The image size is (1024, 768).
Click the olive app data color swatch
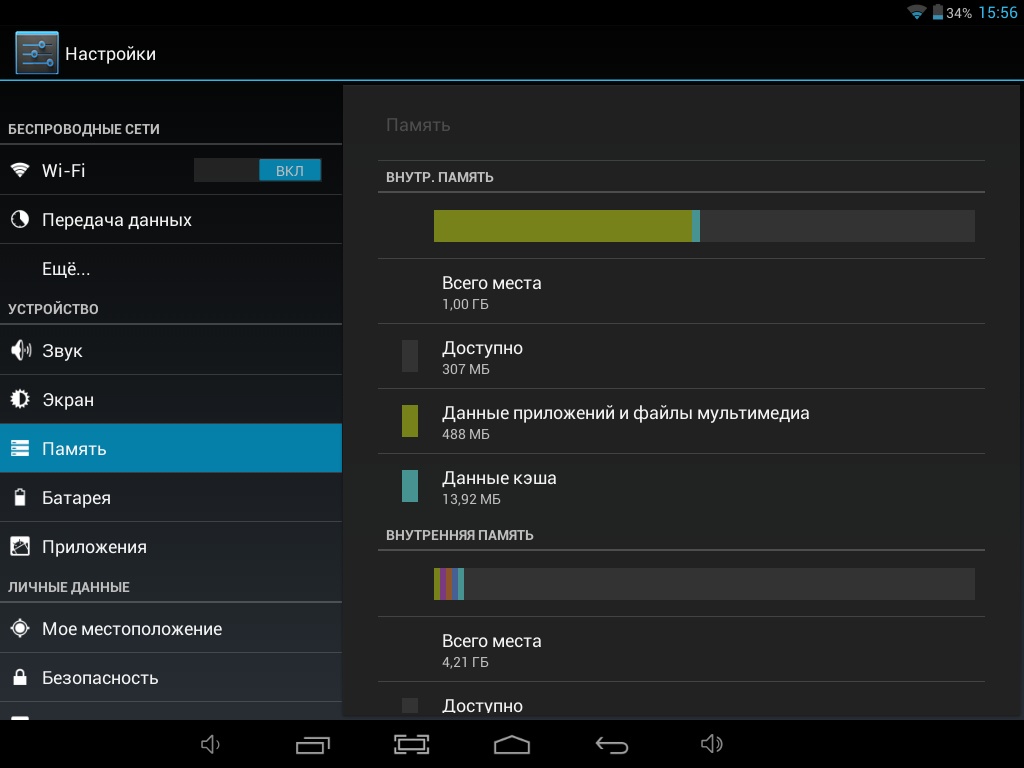(x=410, y=421)
